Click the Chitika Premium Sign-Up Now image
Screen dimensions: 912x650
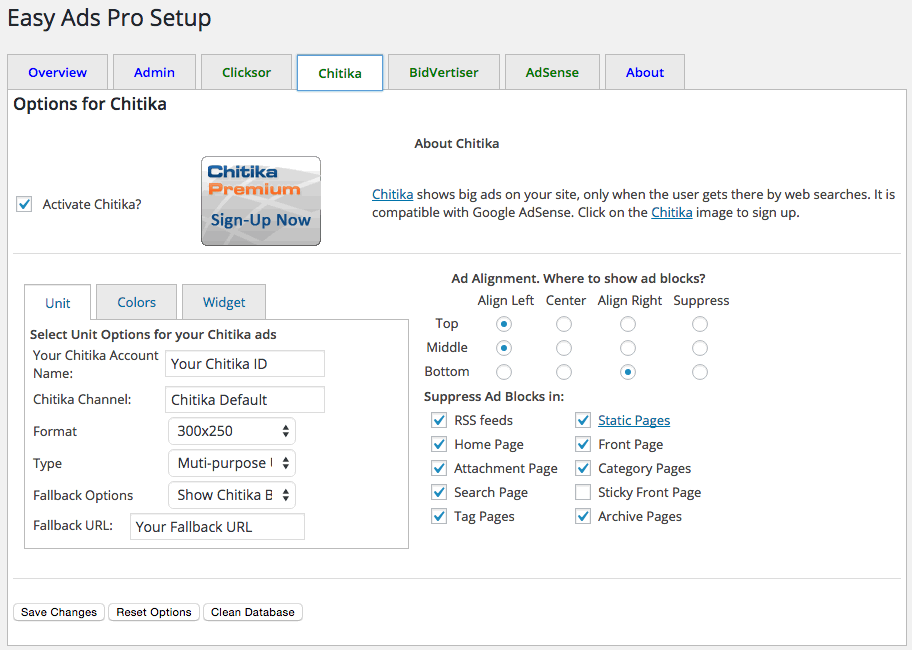tap(261, 201)
